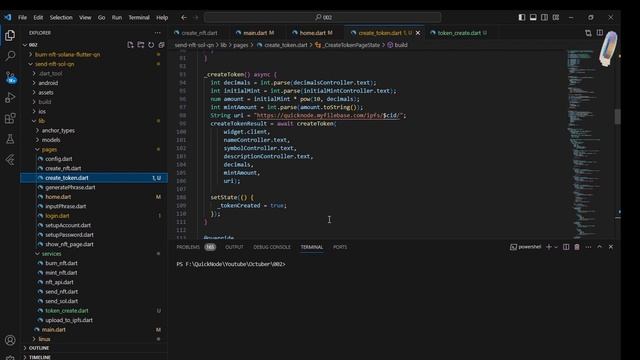Open the Terminal menu
Image resolution: width=640 pixels, height=360 pixels.
[139, 18]
